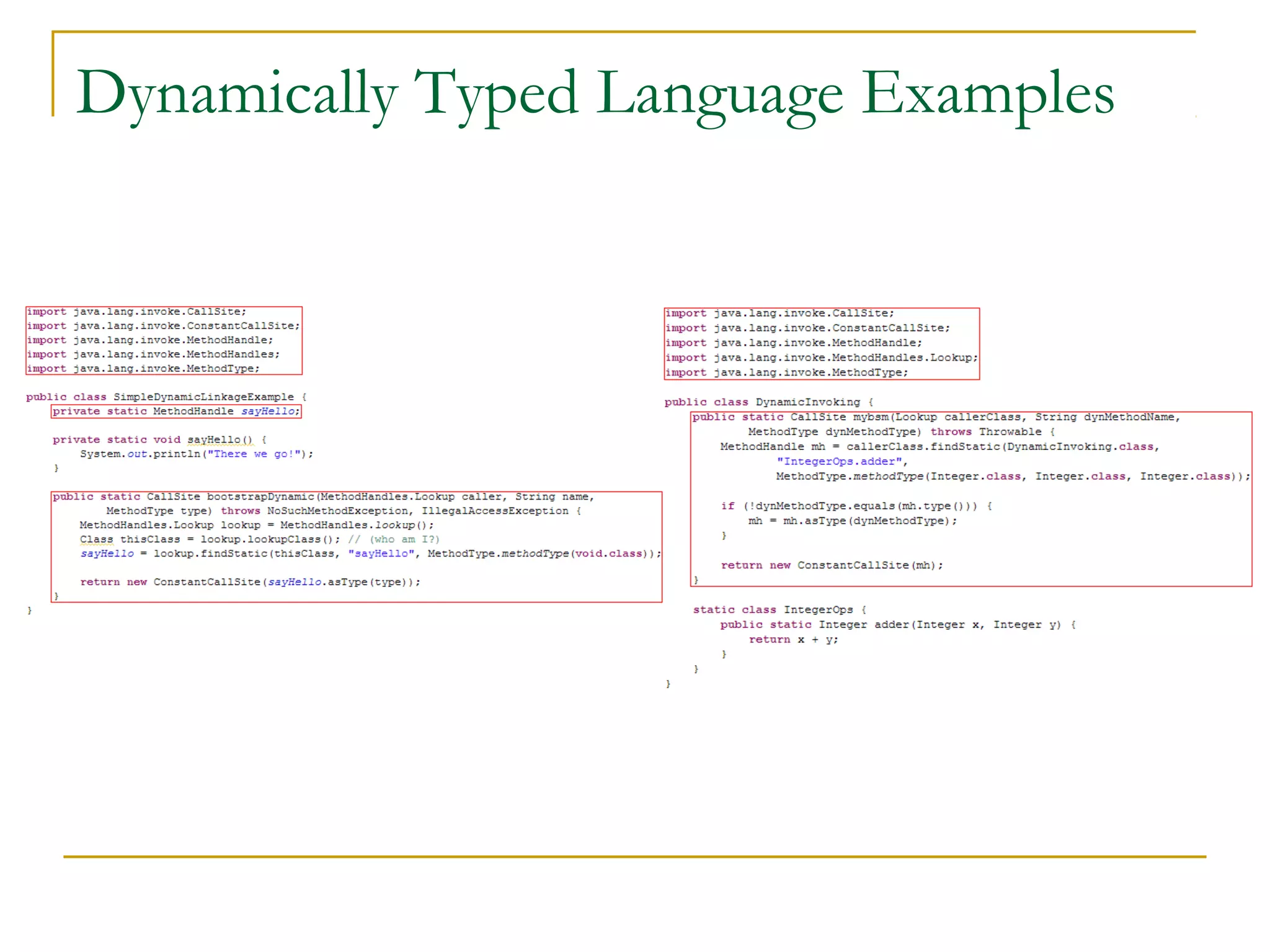Click the "IntegerOps.adder" string literal
The height and width of the screenshot is (952, 1270).
(840, 462)
